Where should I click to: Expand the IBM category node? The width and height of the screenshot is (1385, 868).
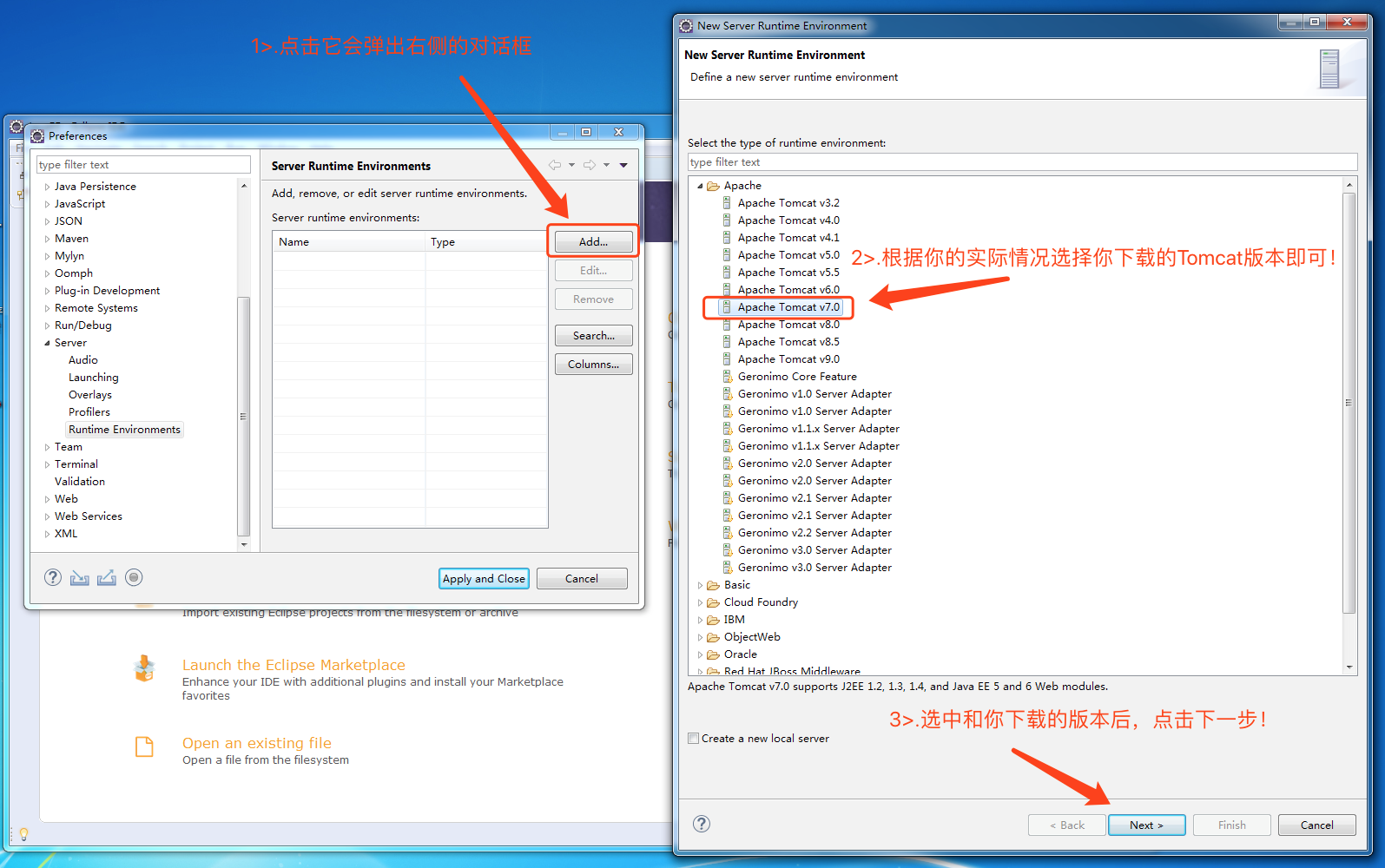[700, 620]
